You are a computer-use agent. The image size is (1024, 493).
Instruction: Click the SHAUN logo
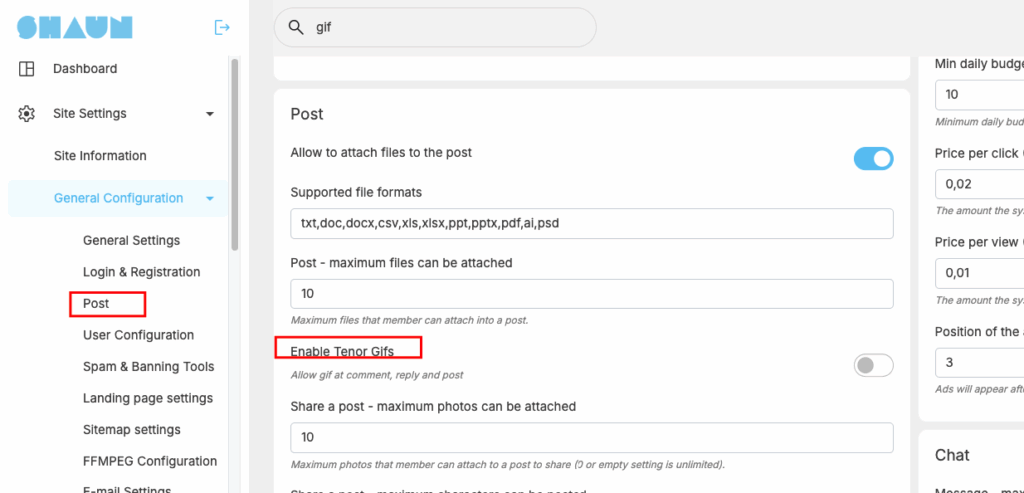pyautogui.click(x=75, y=27)
